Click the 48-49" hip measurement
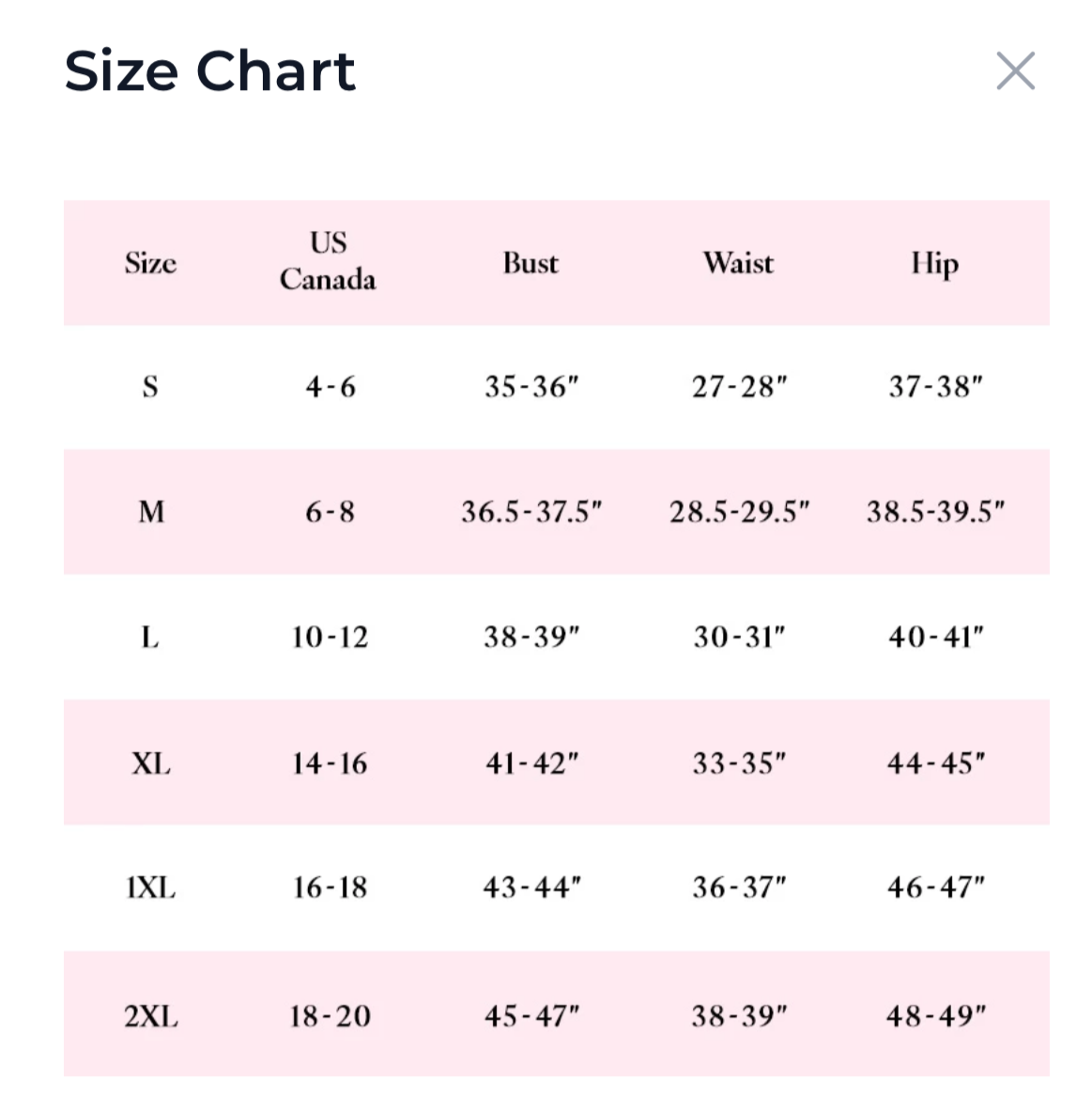 tap(935, 1015)
